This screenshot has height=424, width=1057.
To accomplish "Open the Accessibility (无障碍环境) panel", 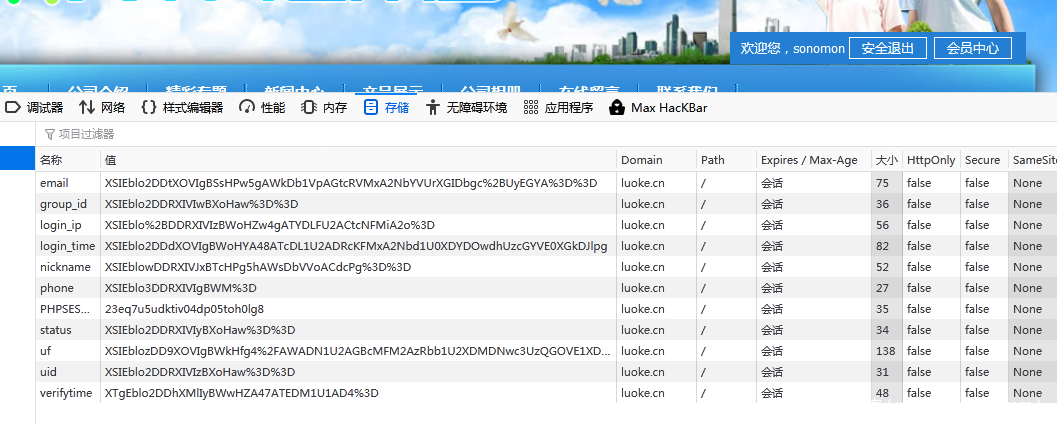I will coord(466,107).
